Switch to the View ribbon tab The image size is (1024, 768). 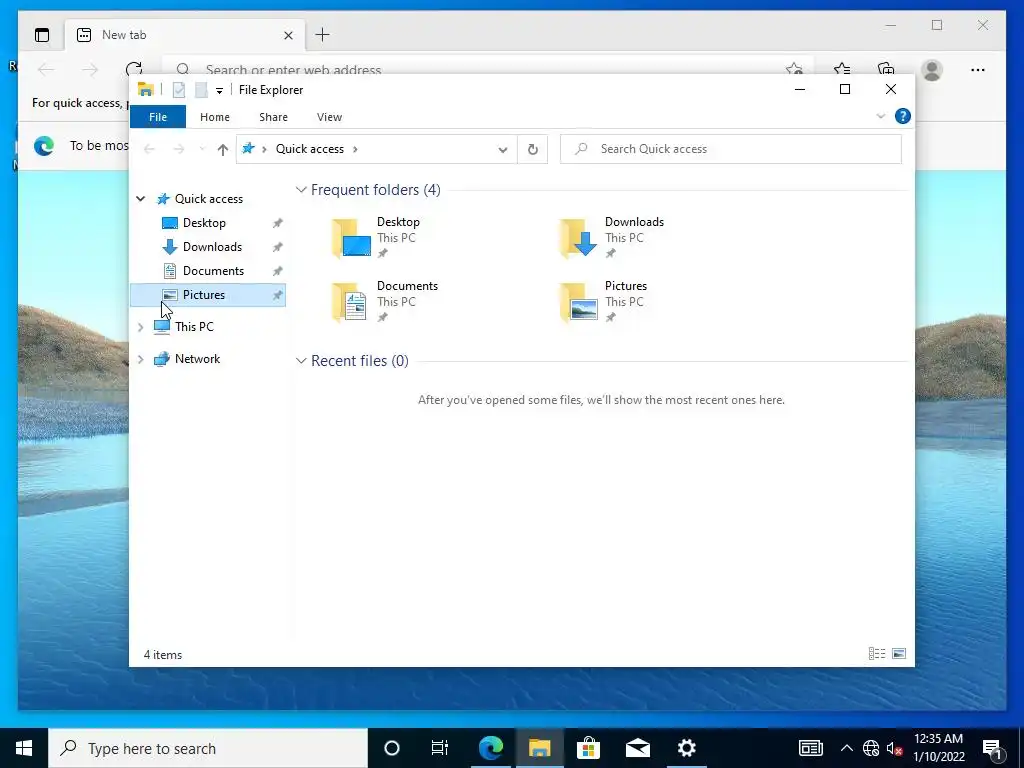(329, 117)
